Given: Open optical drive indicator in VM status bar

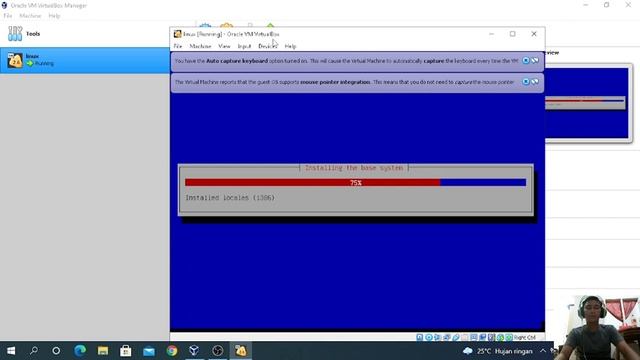Looking at the screenshot, I should pos(429,337).
